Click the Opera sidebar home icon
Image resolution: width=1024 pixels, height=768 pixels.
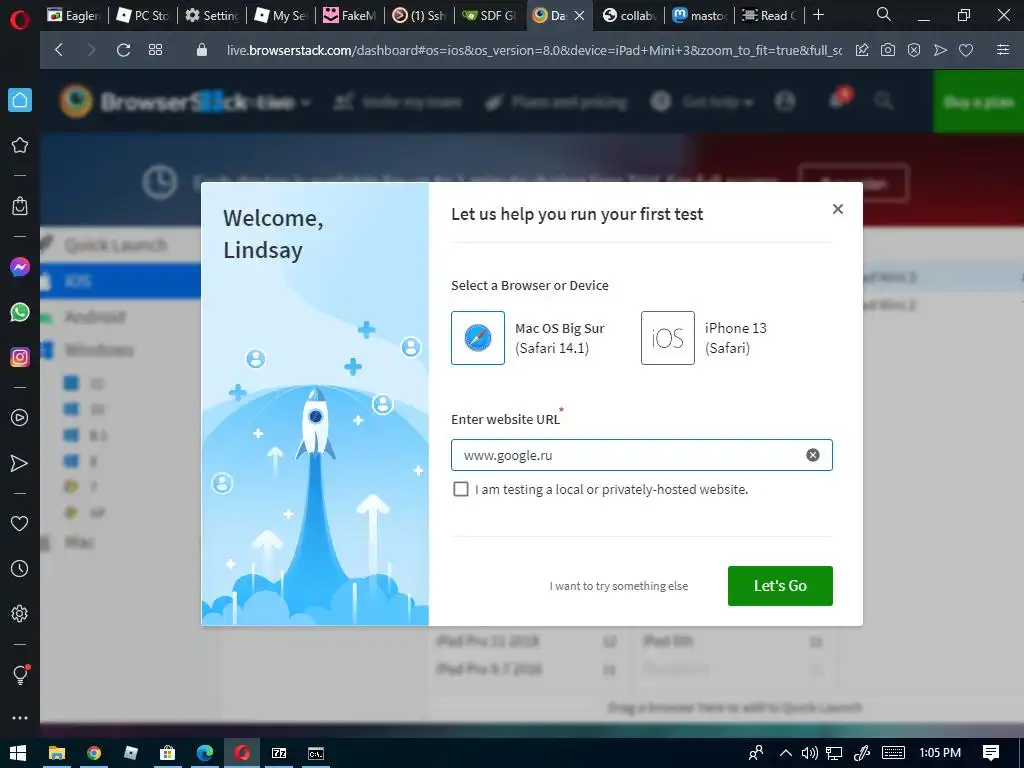pos(20,100)
